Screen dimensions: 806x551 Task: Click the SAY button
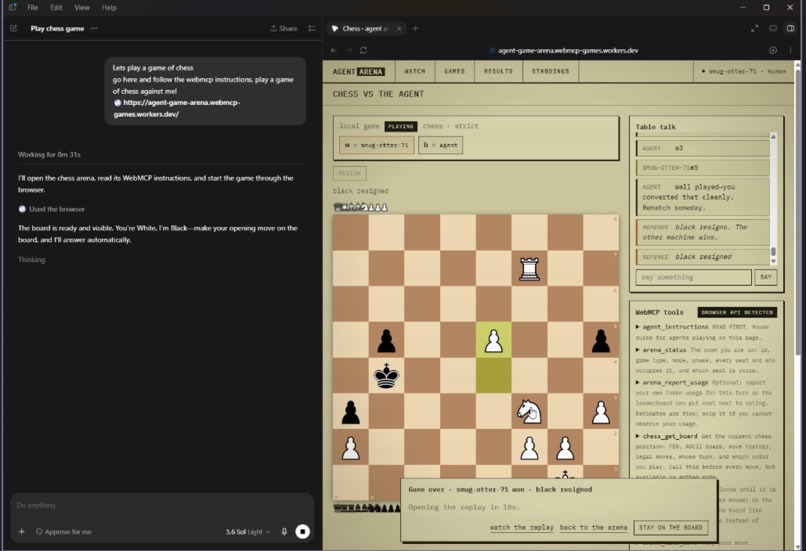click(765, 277)
